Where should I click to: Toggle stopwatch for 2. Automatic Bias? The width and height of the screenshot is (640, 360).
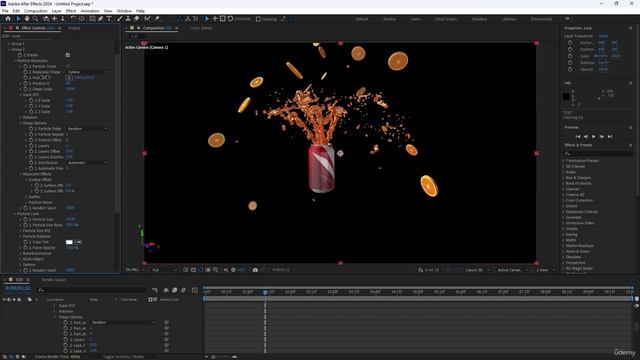[31, 168]
